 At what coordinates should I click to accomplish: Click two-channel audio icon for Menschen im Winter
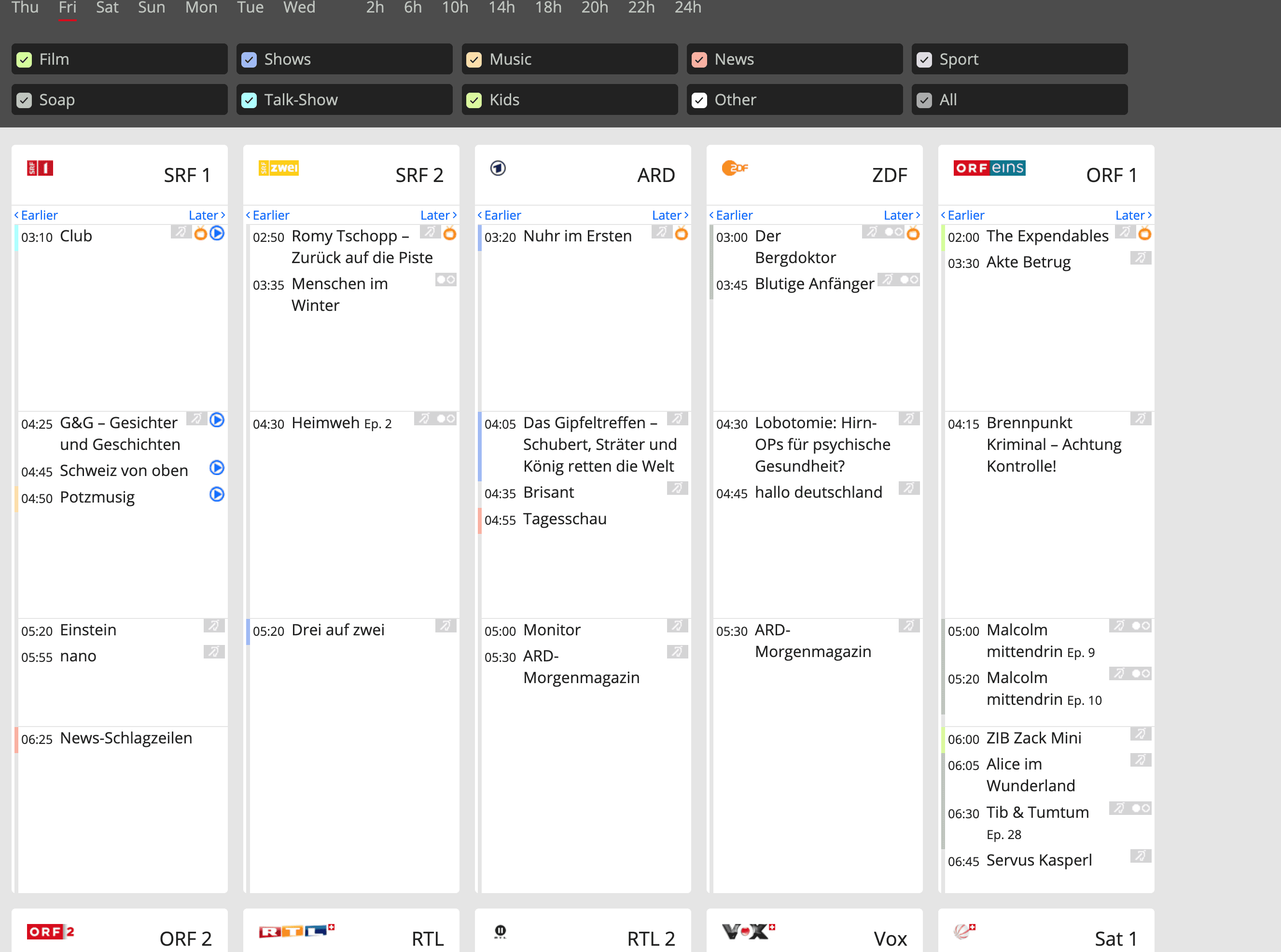click(445, 280)
